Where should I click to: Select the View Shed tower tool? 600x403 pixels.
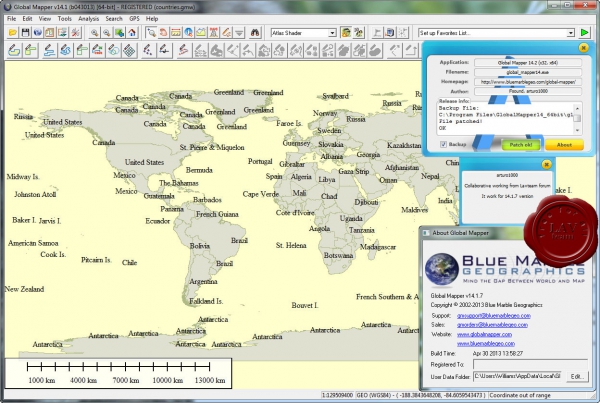click(x=214, y=33)
